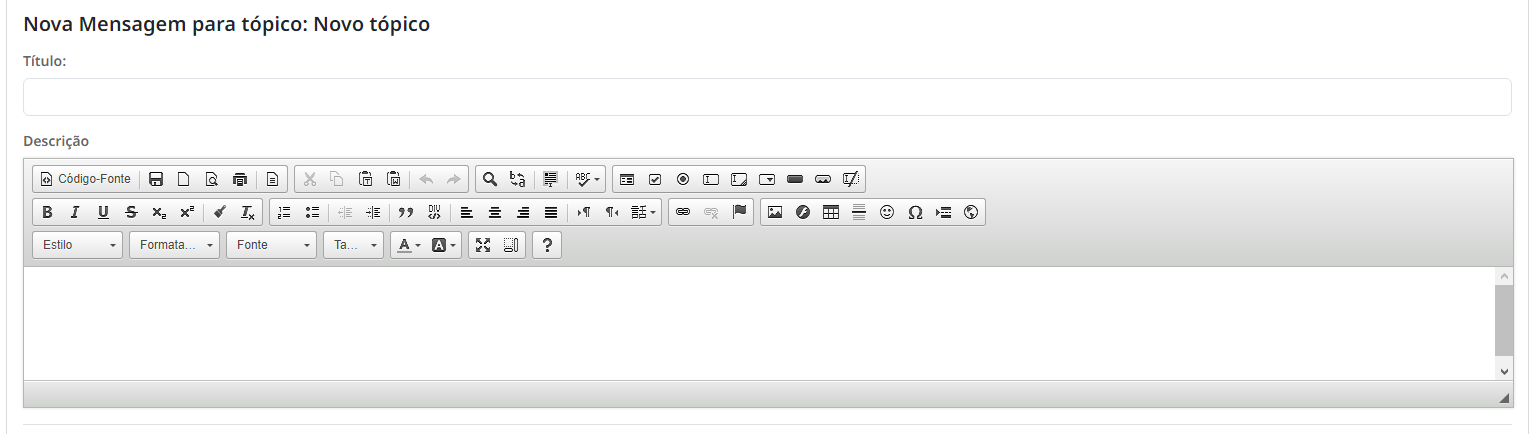Click the Copy Formatting brush icon
Image resolution: width=1536 pixels, height=434 pixels.
pyautogui.click(x=219, y=212)
